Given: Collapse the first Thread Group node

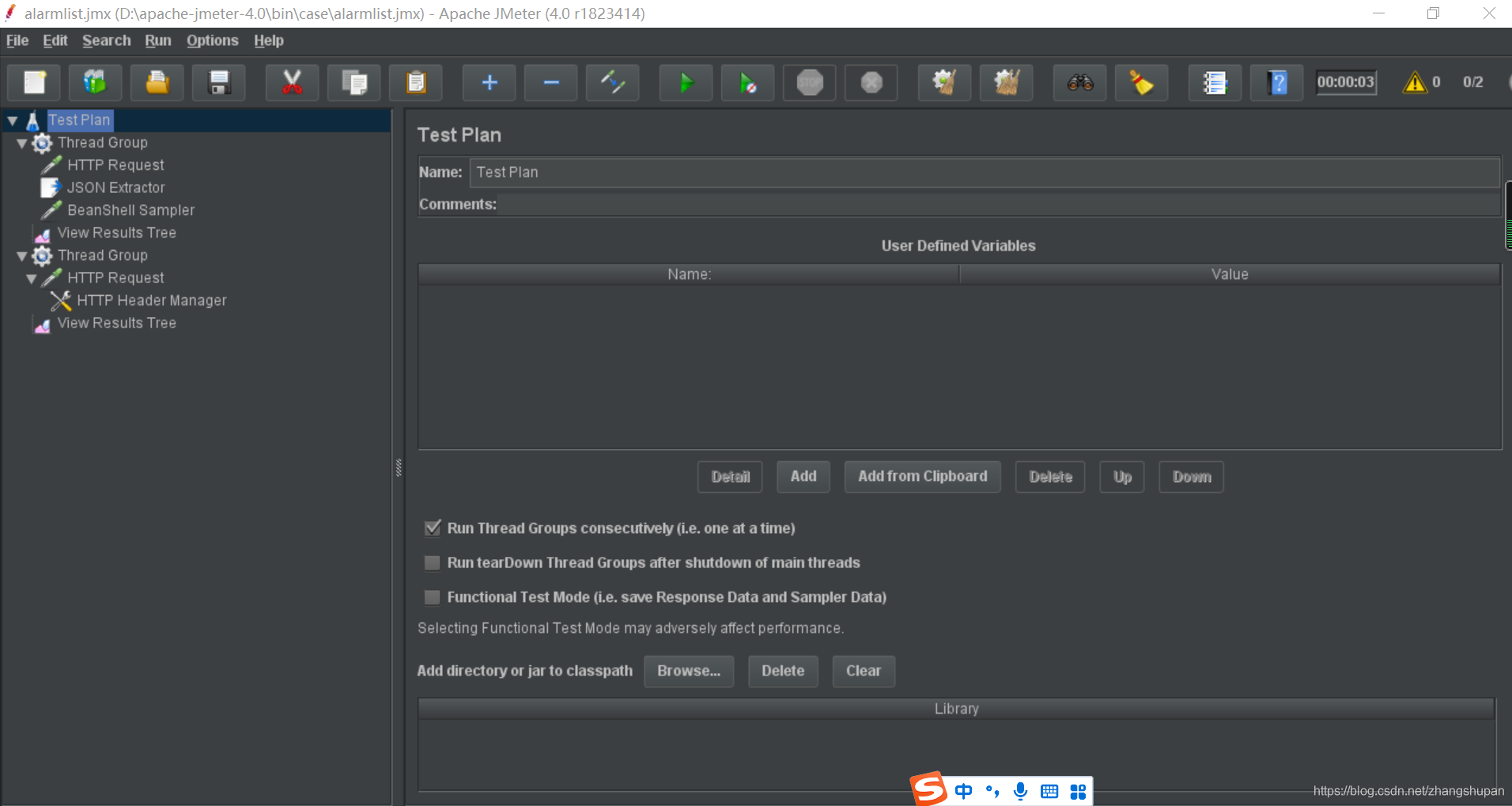Looking at the screenshot, I should pyautogui.click(x=22, y=143).
